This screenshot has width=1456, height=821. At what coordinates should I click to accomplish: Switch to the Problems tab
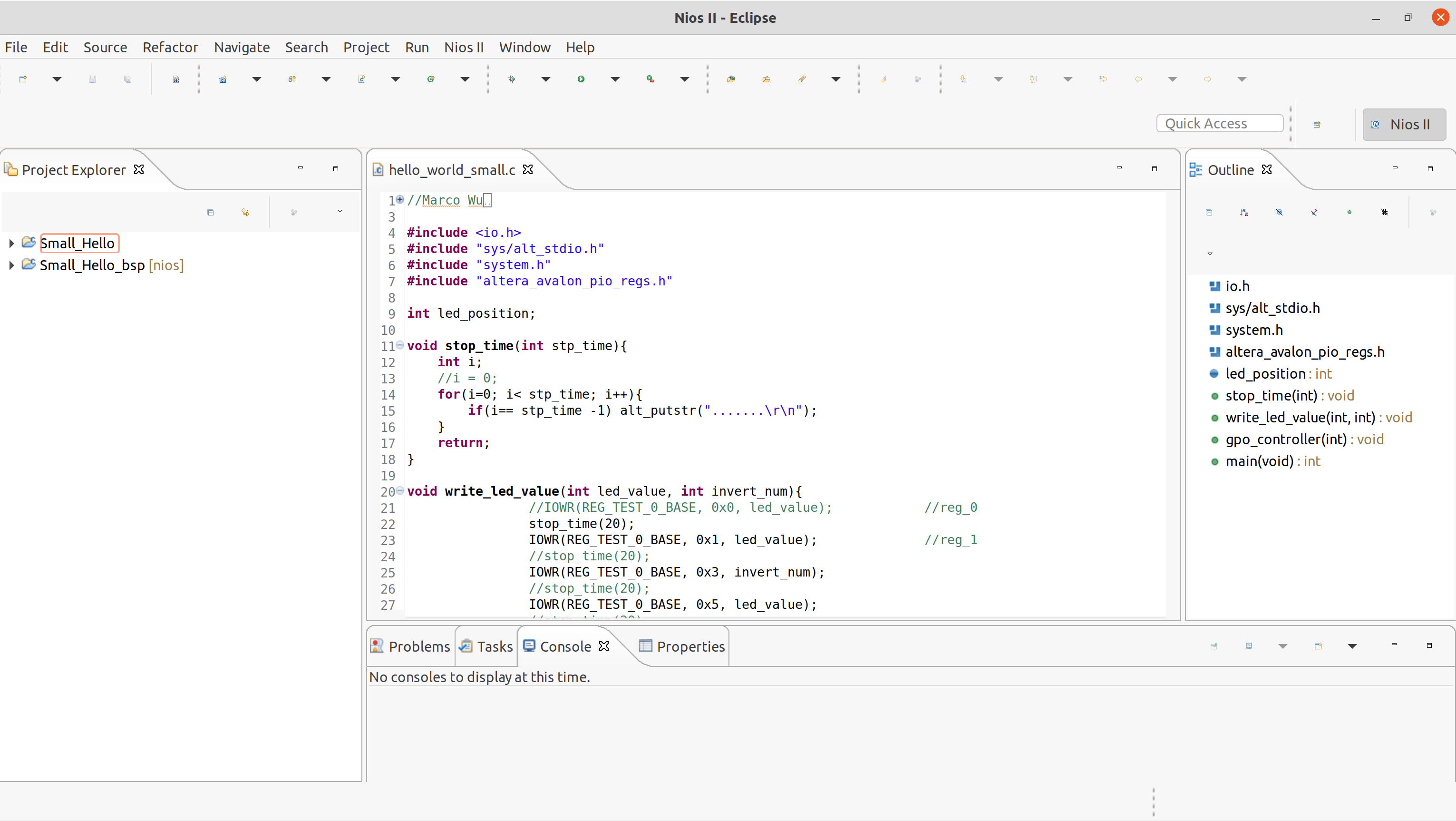(418, 646)
